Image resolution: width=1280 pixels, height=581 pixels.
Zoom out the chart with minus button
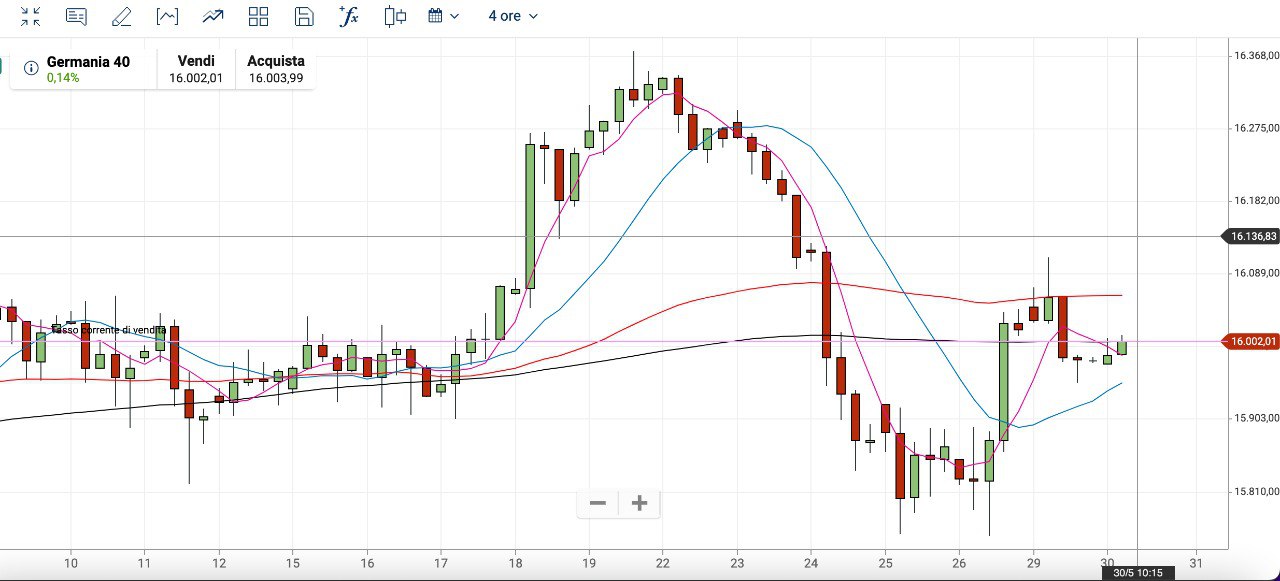point(598,503)
